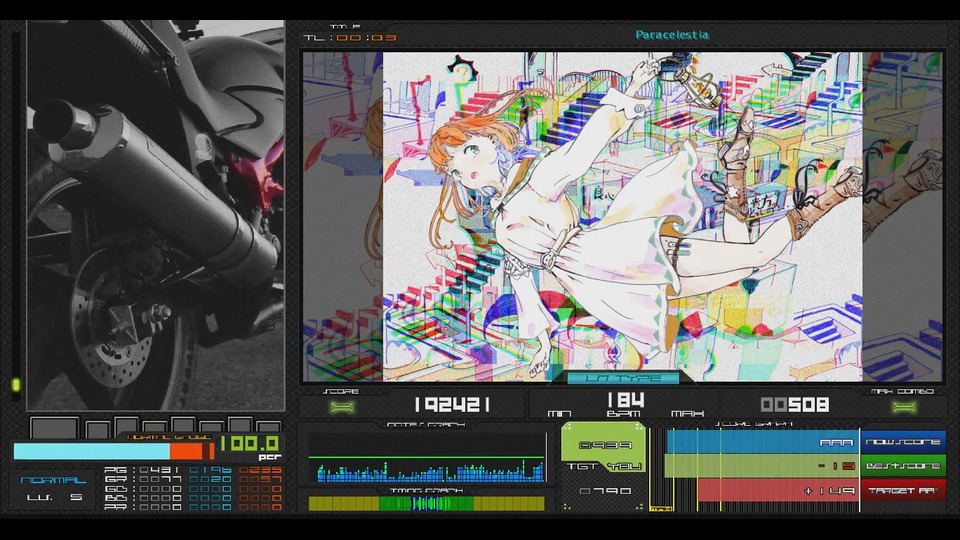Screen dimensions: 960x540
Task: Click the timing graph bar
Action: [427, 503]
